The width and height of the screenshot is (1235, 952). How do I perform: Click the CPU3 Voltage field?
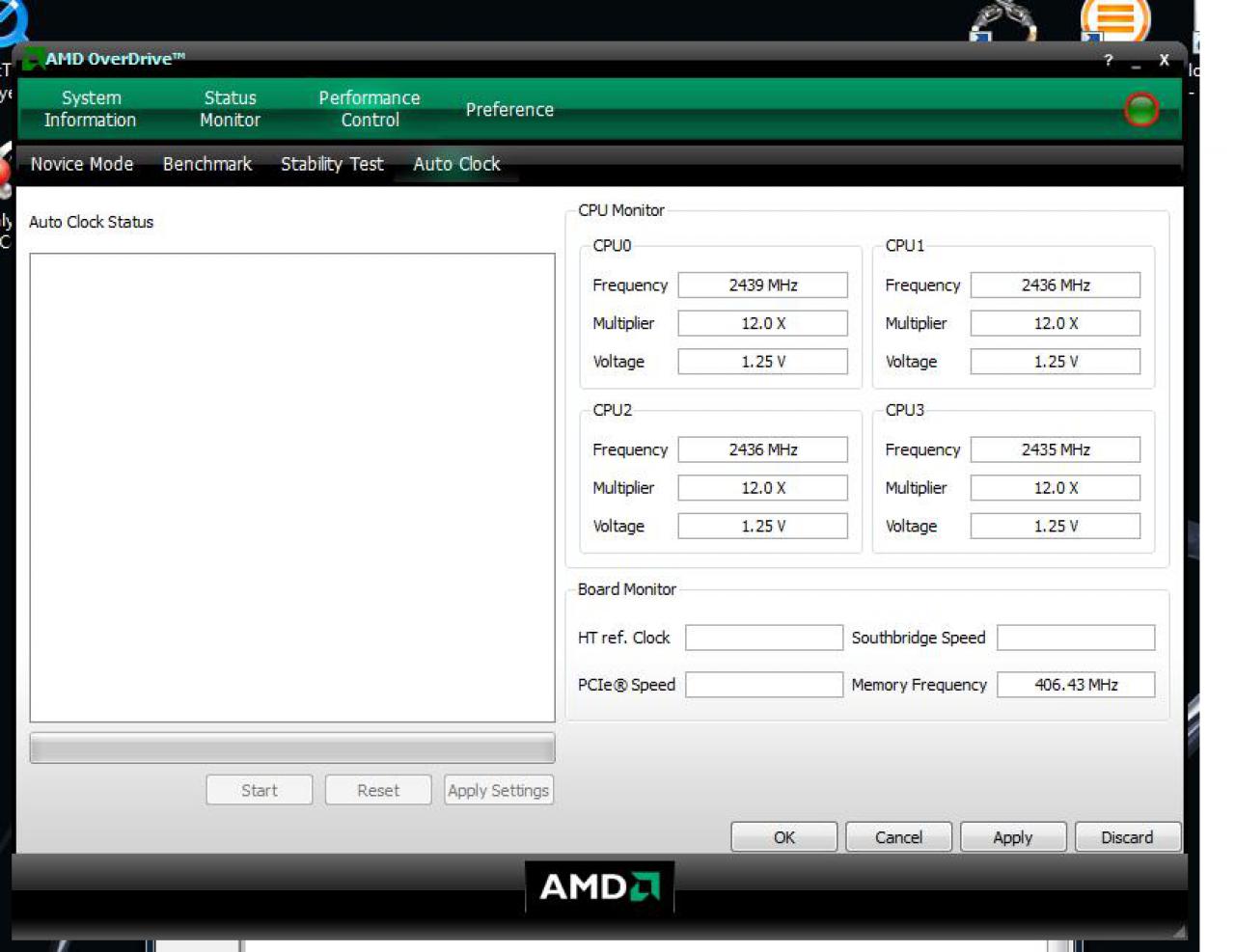point(1056,526)
